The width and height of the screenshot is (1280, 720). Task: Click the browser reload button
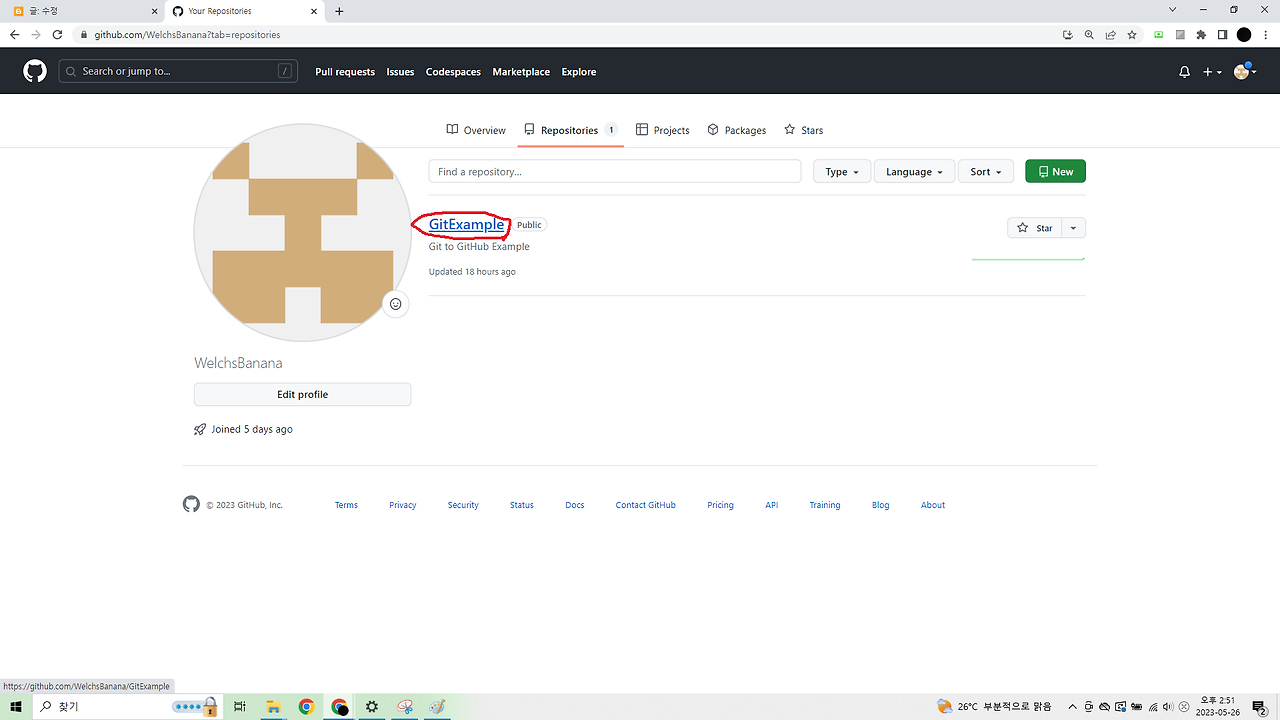pyautogui.click(x=57, y=34)
